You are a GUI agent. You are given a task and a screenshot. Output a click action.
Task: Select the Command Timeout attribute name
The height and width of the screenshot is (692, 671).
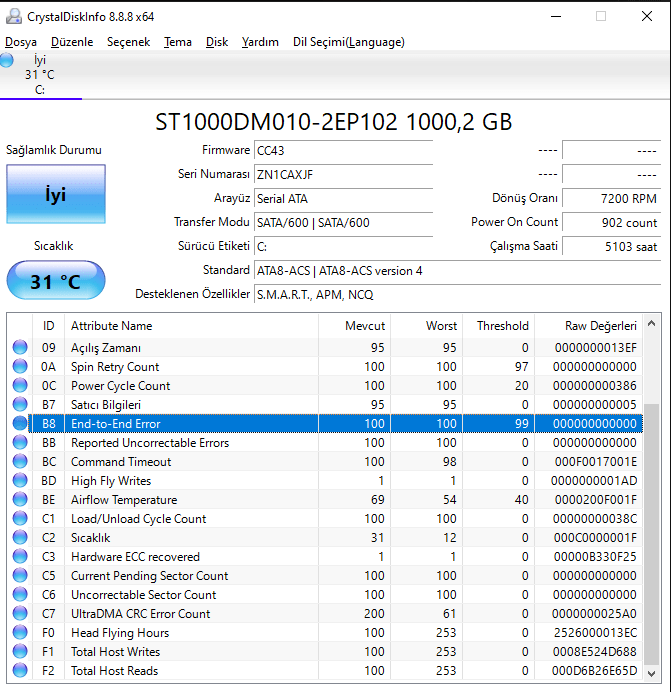pos(121,462)
